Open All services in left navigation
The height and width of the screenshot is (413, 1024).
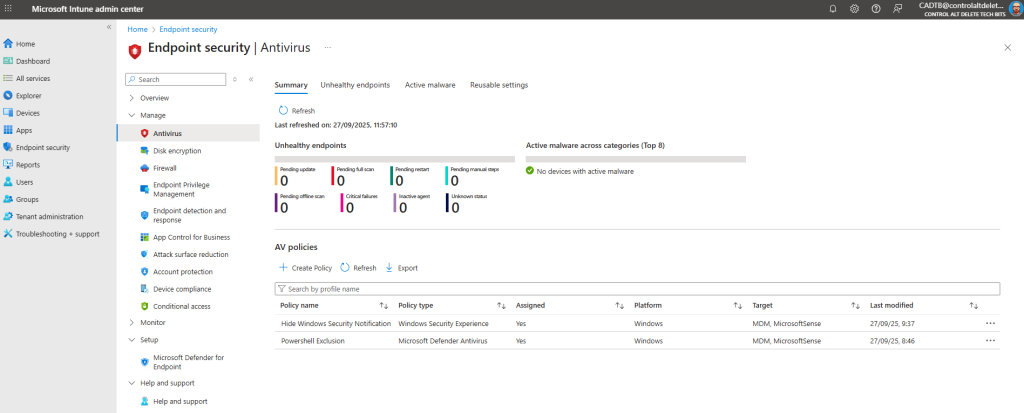[x=33, y=78]
